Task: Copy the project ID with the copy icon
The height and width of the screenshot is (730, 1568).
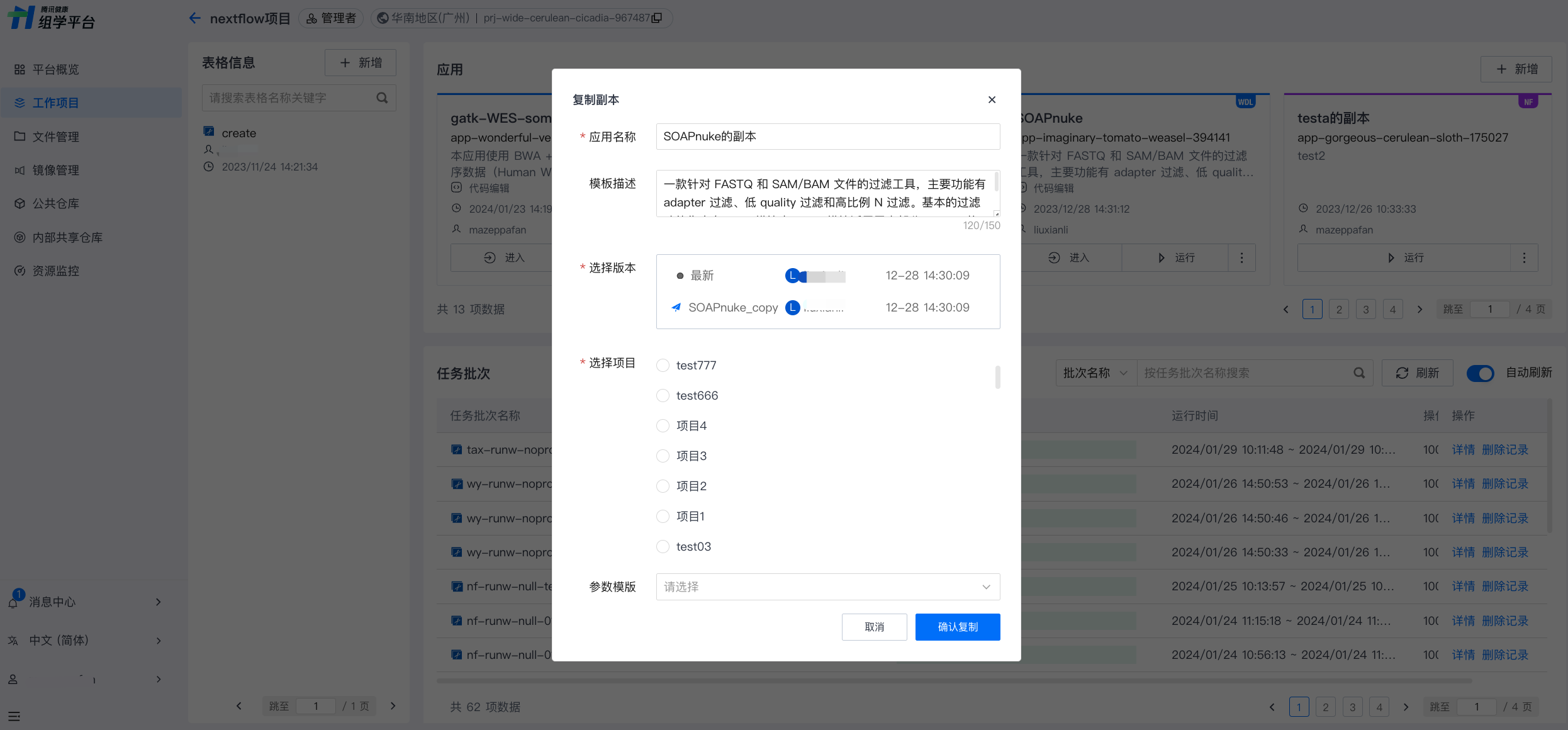Action: pyautogui.click(x=657, y=18)
